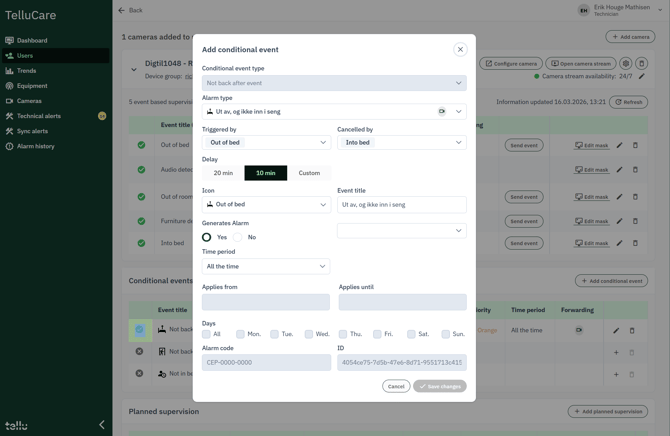Click the Event title input field

pyautogui.click(x=401, y=205)
